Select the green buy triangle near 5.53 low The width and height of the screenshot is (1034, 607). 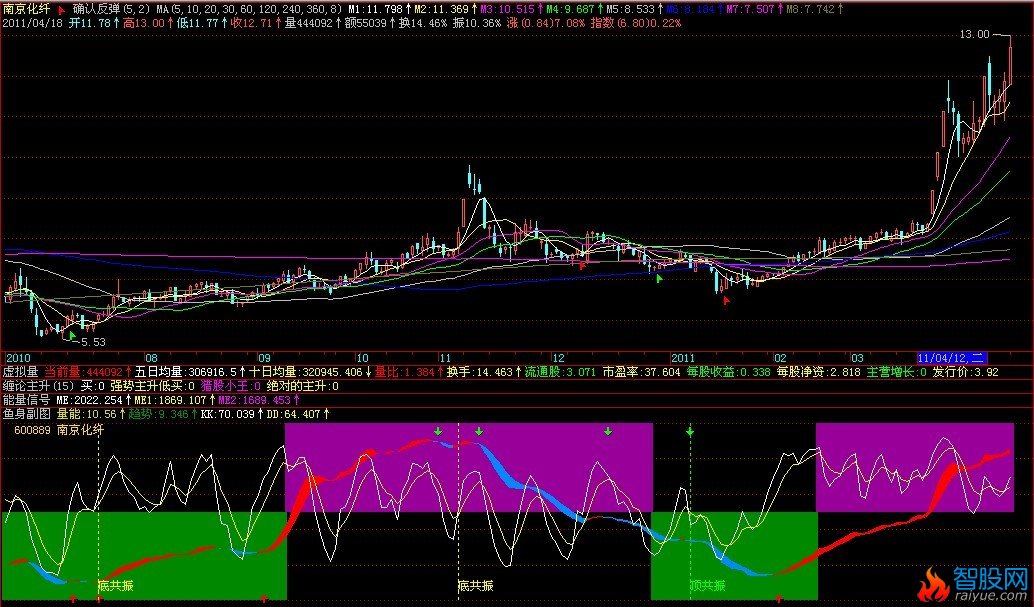coord(73,335)
